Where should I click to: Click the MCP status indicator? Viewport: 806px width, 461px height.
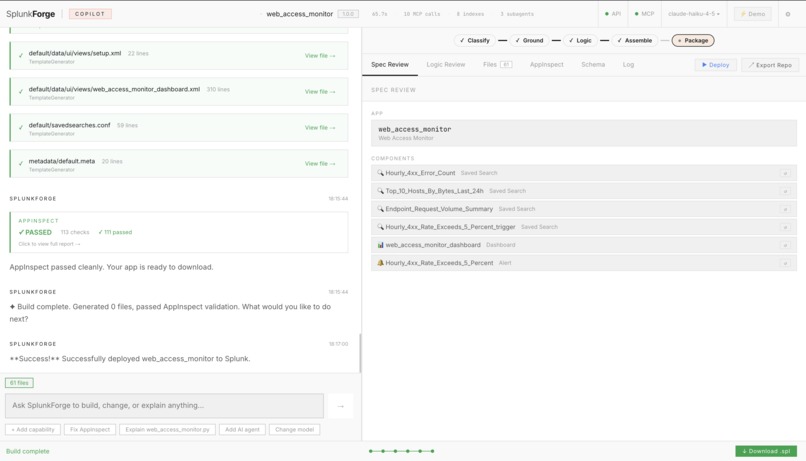[645, 14]
